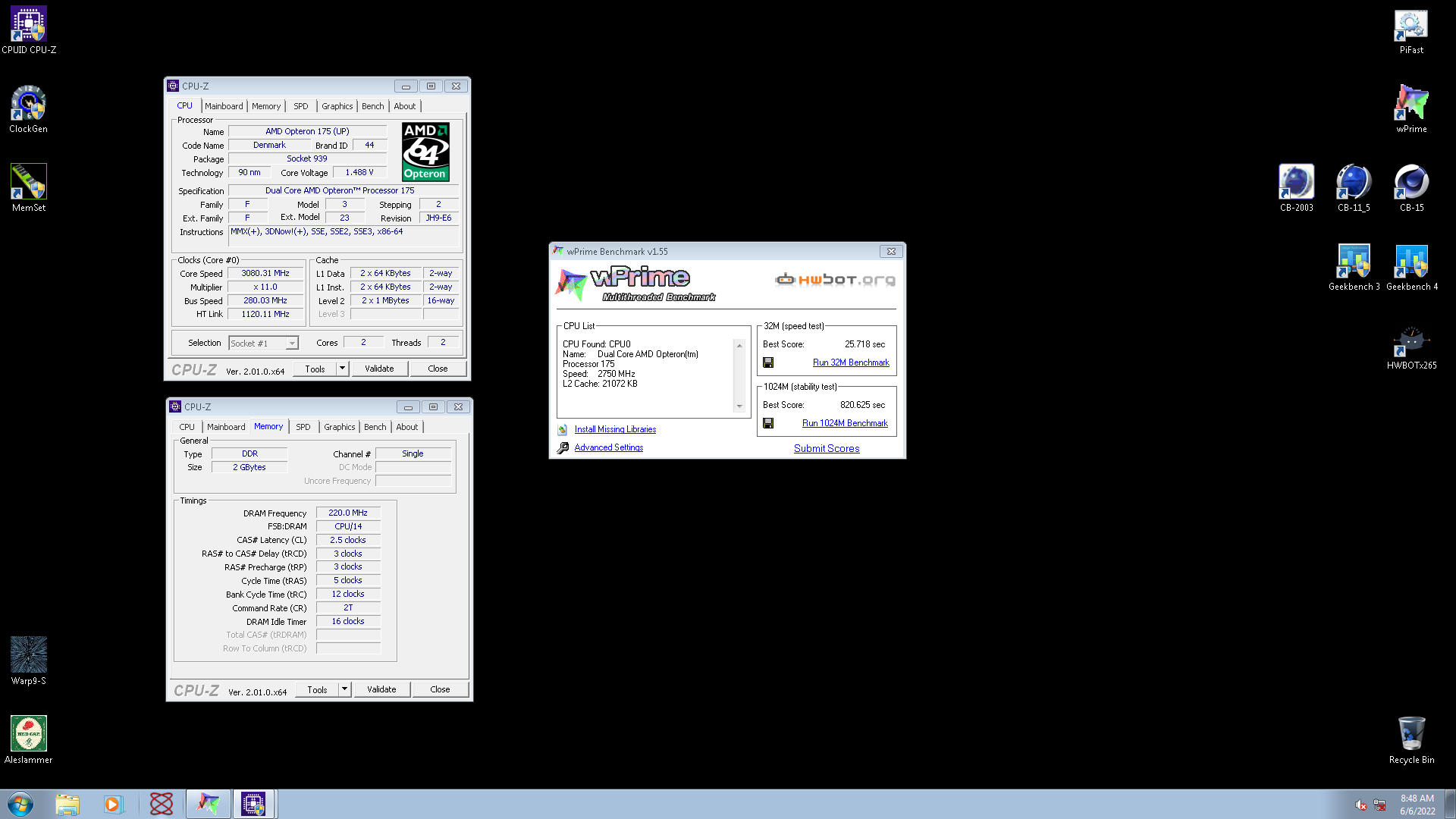The width and height of the screenshot is (1456, 819).
Task: Click the AMD Opteron logo in CPU-Z
Action: click(x=425, y=152)
